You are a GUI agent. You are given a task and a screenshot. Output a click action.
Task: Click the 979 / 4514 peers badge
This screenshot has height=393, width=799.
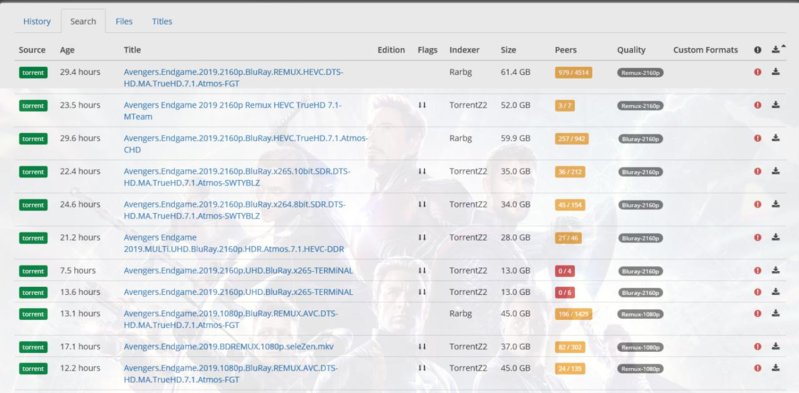click(573, 72)
